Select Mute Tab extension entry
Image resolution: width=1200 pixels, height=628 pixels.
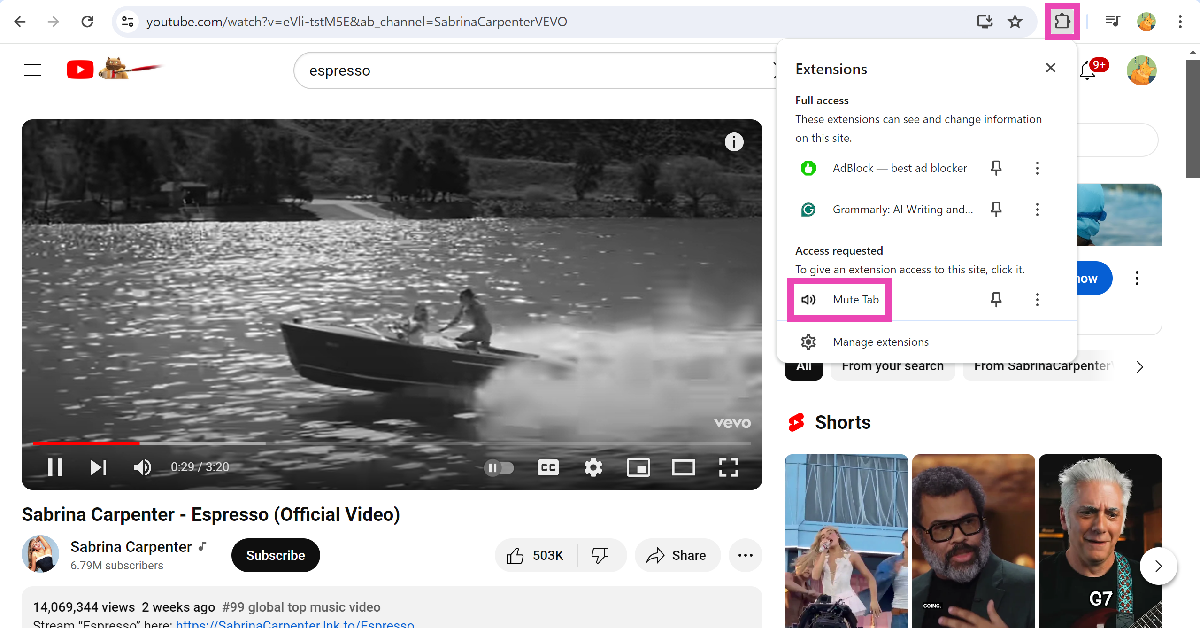pyautogui.click(x=855, y=300)
